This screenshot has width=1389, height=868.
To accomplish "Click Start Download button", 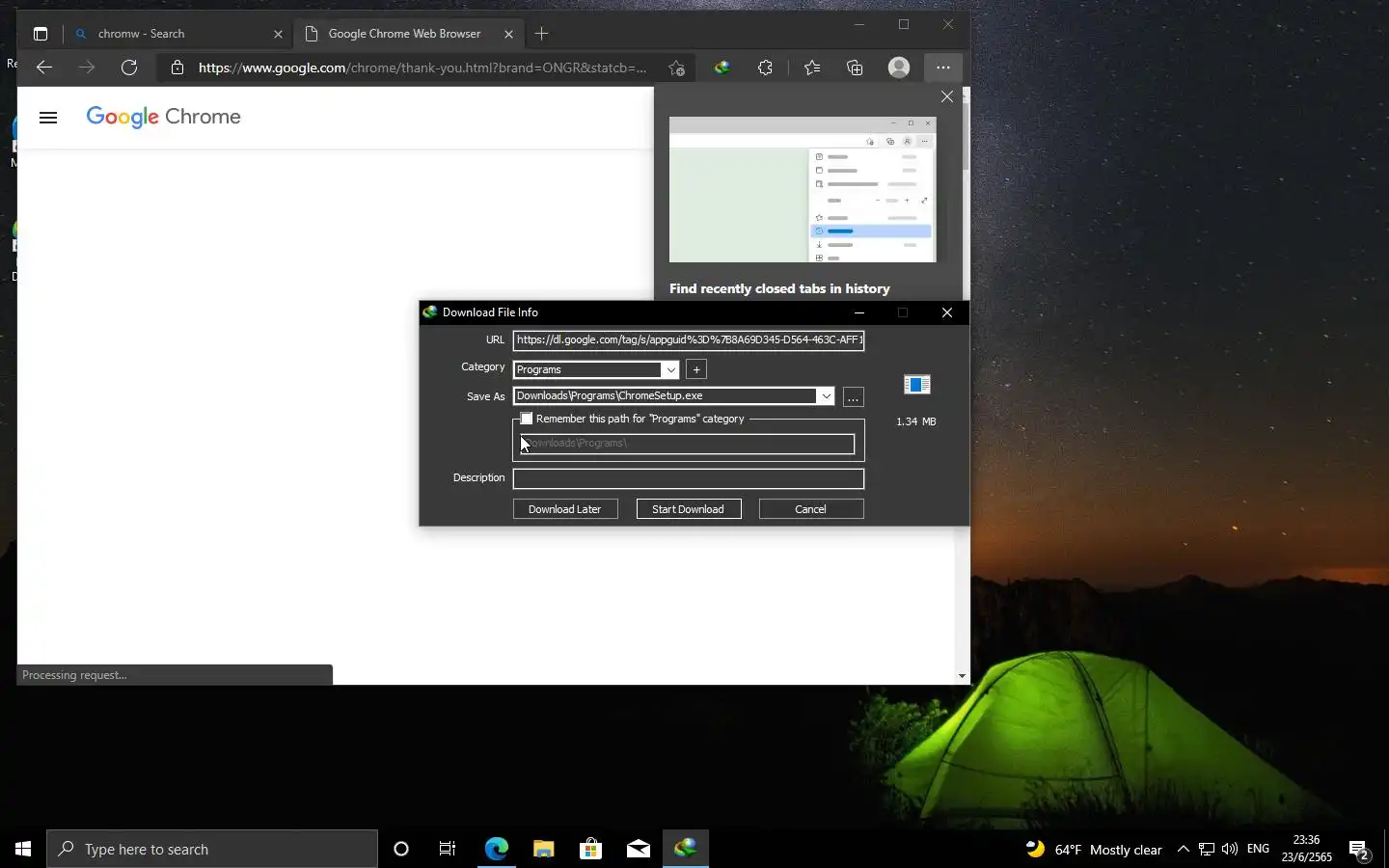I will [x=689, y=509].
